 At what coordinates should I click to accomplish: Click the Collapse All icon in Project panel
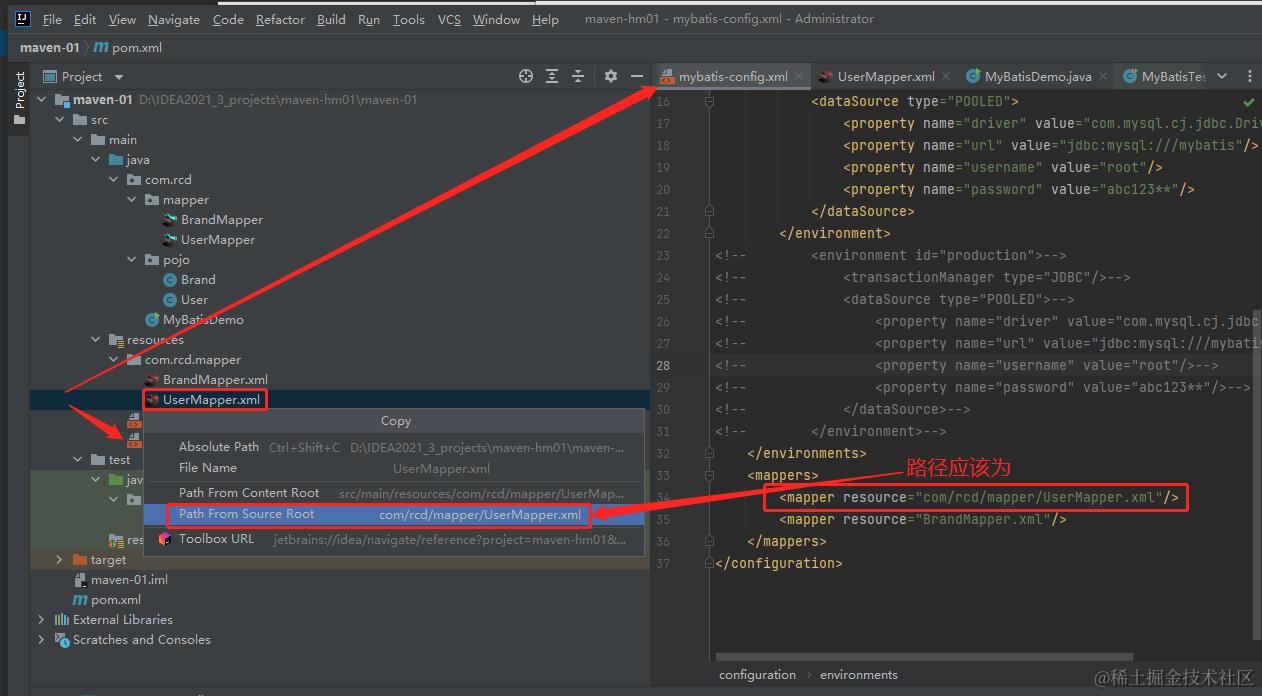tap(577, 76)
